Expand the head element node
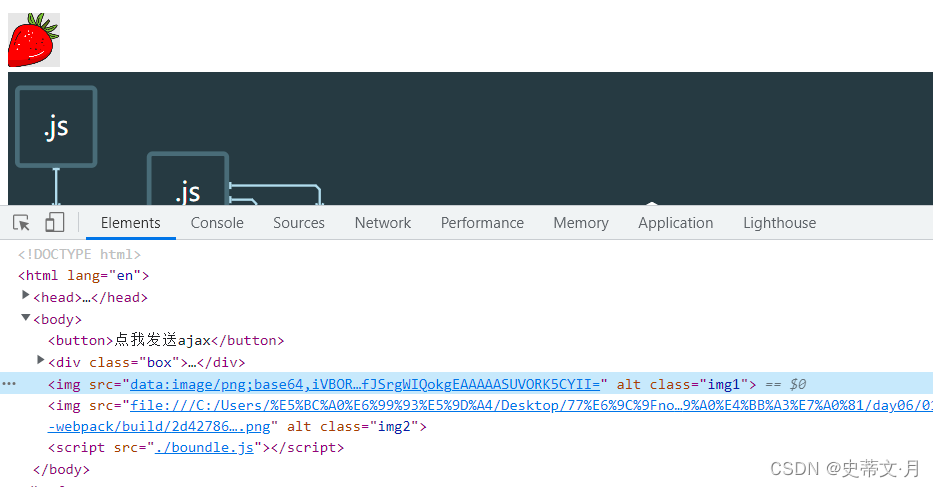933x487 pixels. tap(26, 295)
